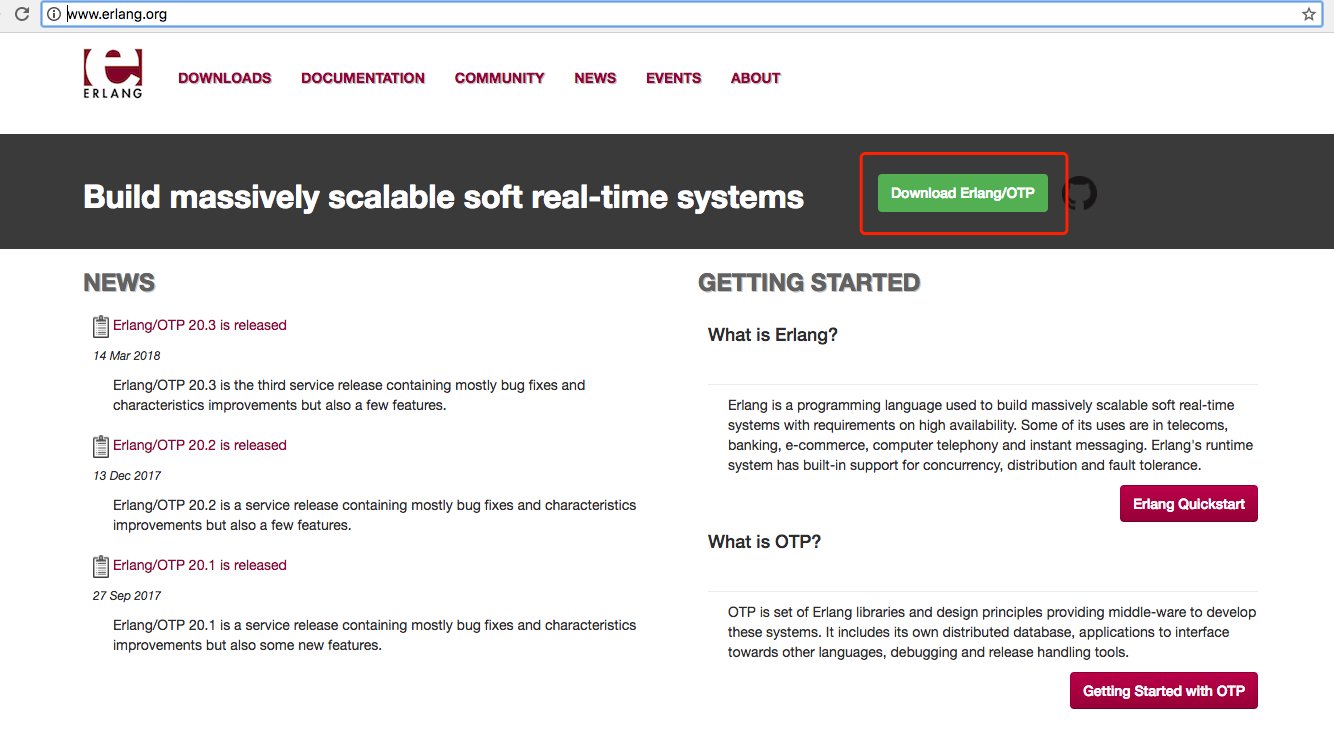
Task: Click the 20.1 'some new features' description
Action: click(x=375, y=635)
